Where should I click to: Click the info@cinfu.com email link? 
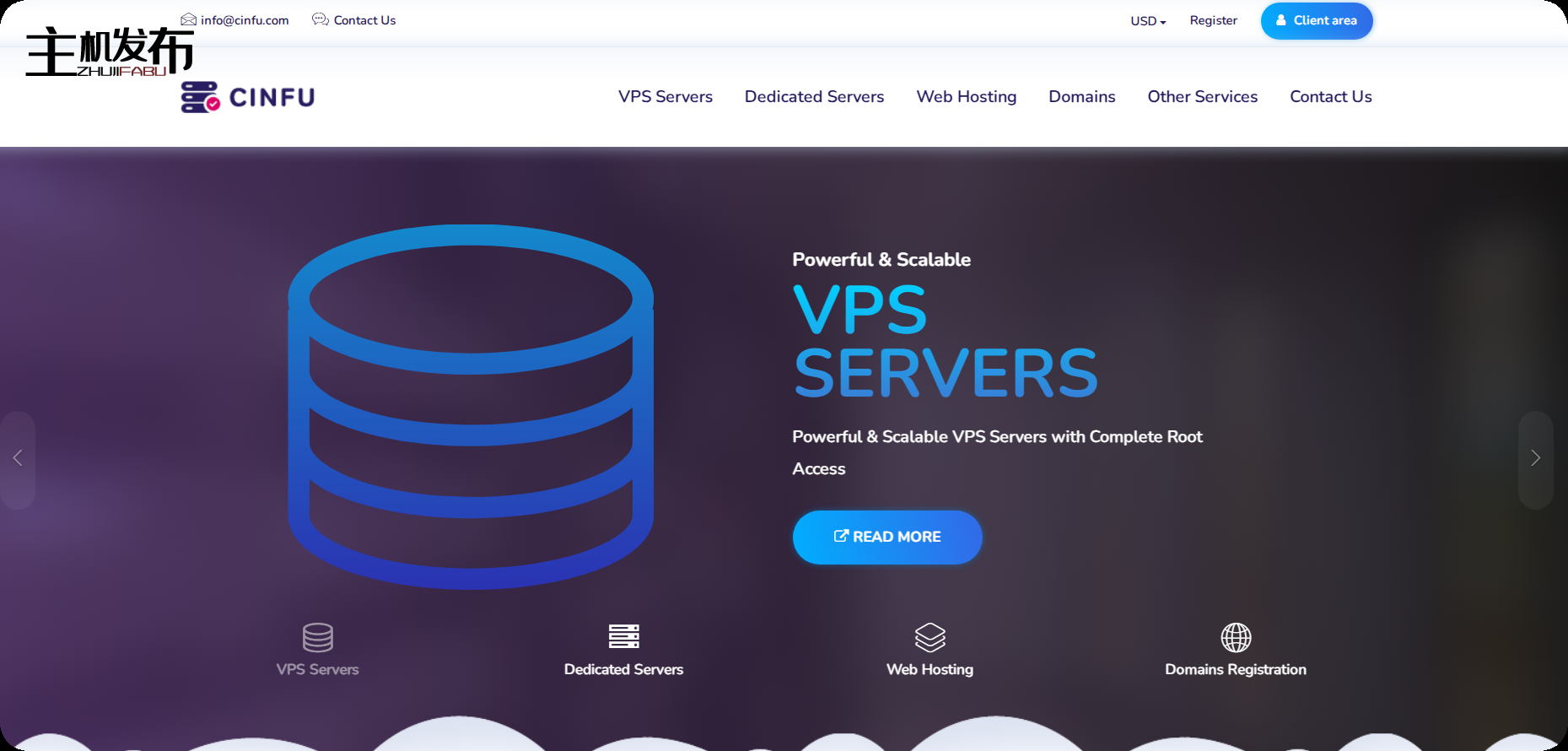point(245,20)
